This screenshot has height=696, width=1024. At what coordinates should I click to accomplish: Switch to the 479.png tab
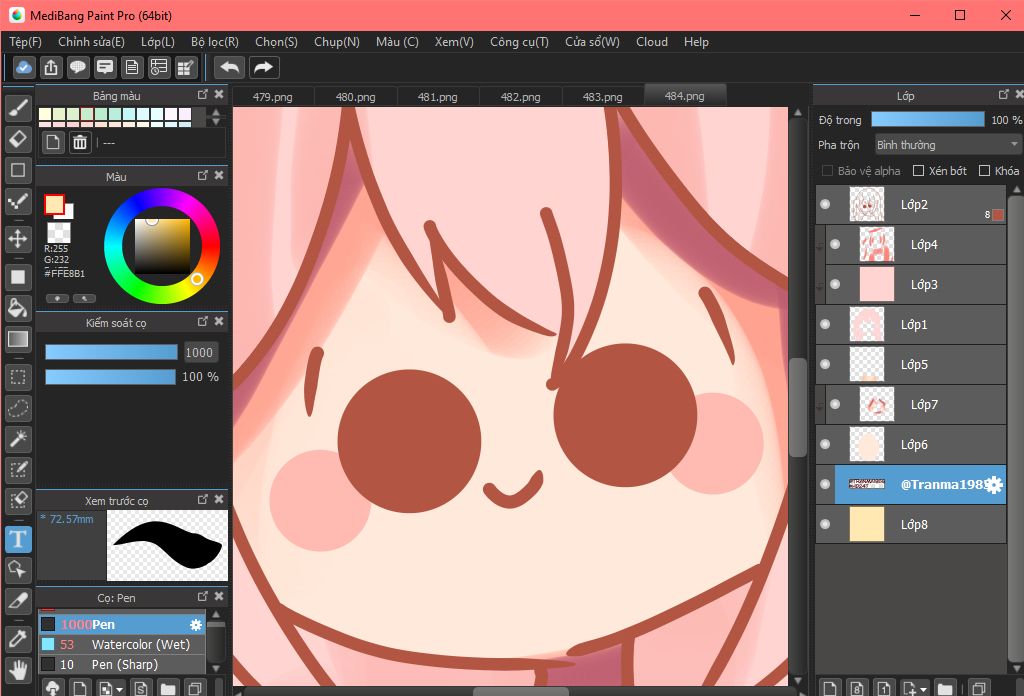click(x=272, y=97)
